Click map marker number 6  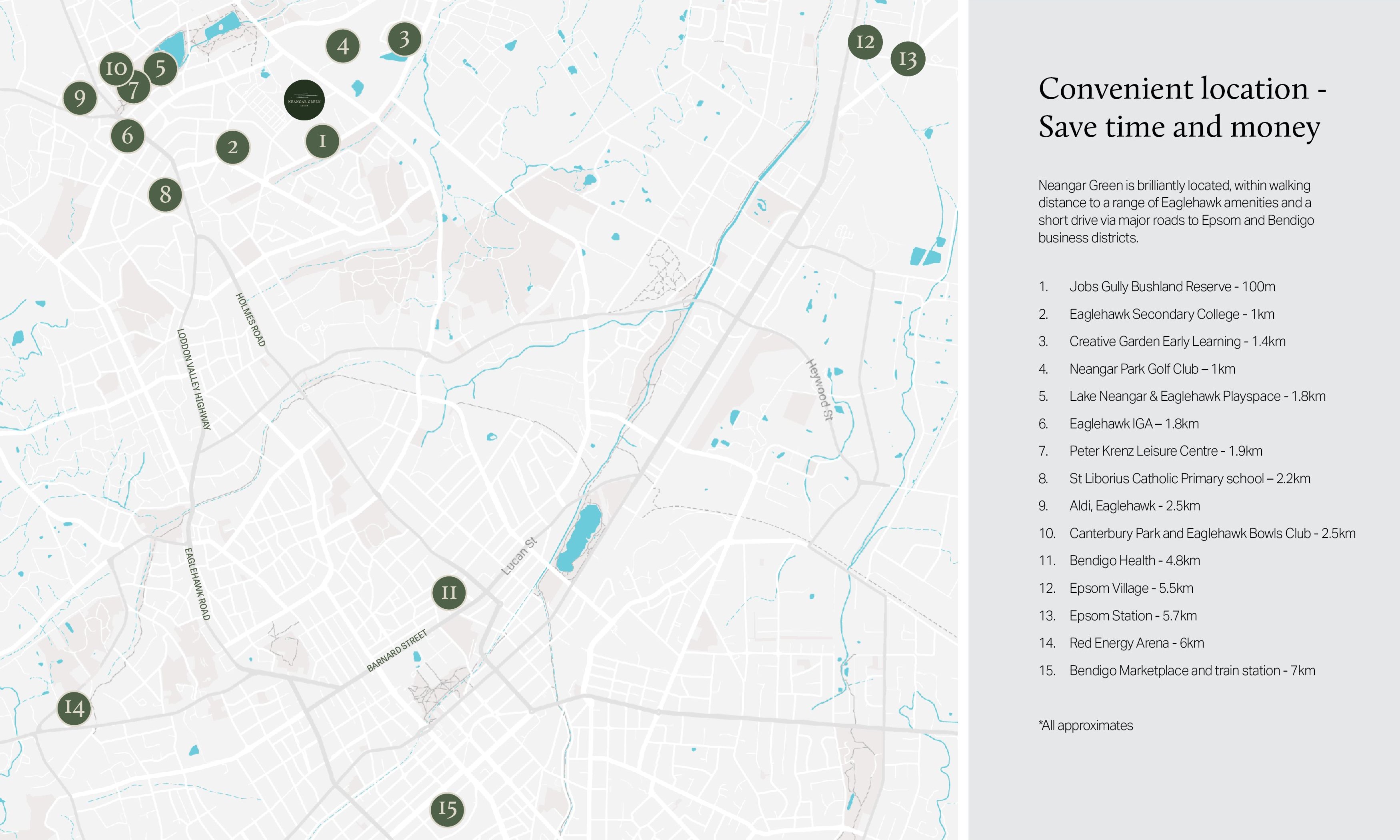[128, 136]
